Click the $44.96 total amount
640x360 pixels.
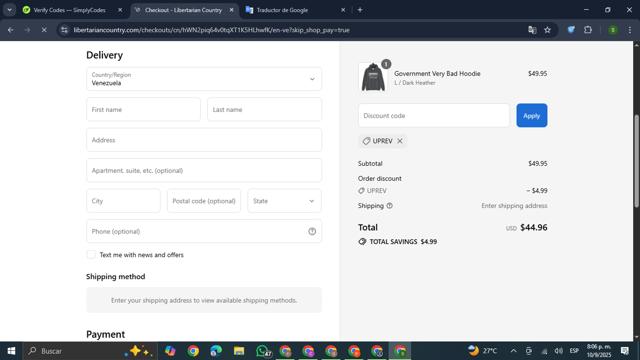[533, 227]
